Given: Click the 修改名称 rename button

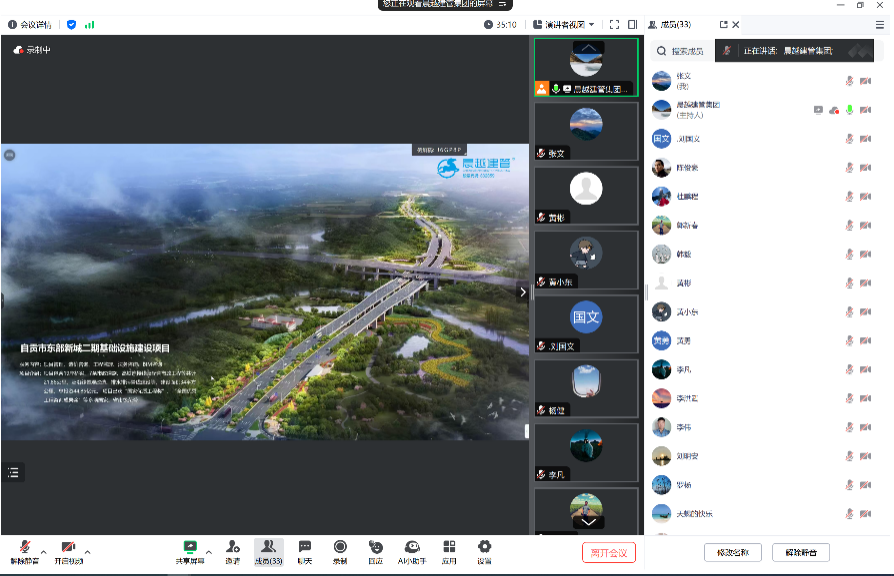Looking at the screenshot, I should tap(733, 552).
